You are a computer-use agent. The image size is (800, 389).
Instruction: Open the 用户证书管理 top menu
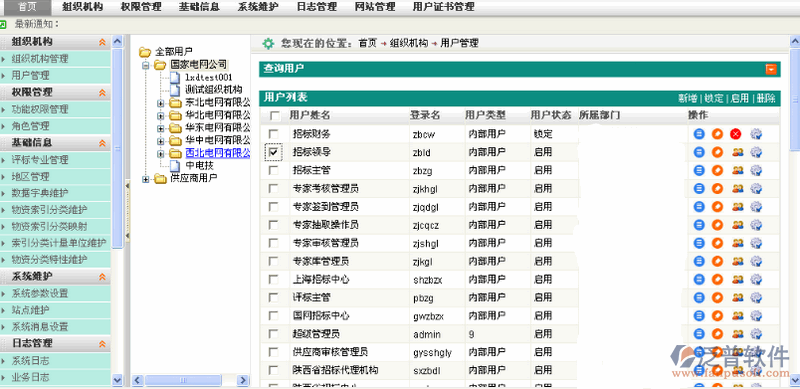pyautogui.click(x=443, y=7)
